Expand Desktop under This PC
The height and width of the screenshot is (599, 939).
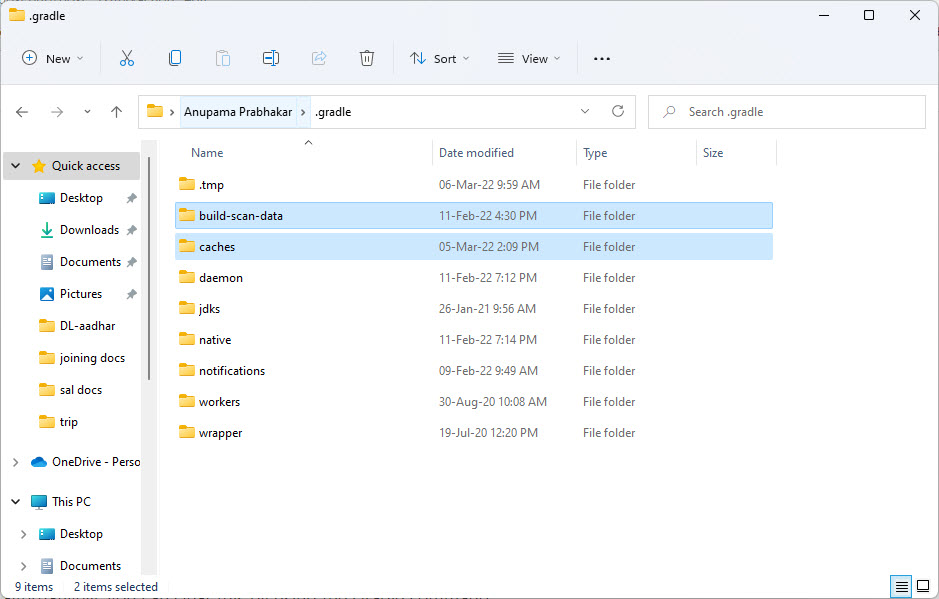point(23,534)
